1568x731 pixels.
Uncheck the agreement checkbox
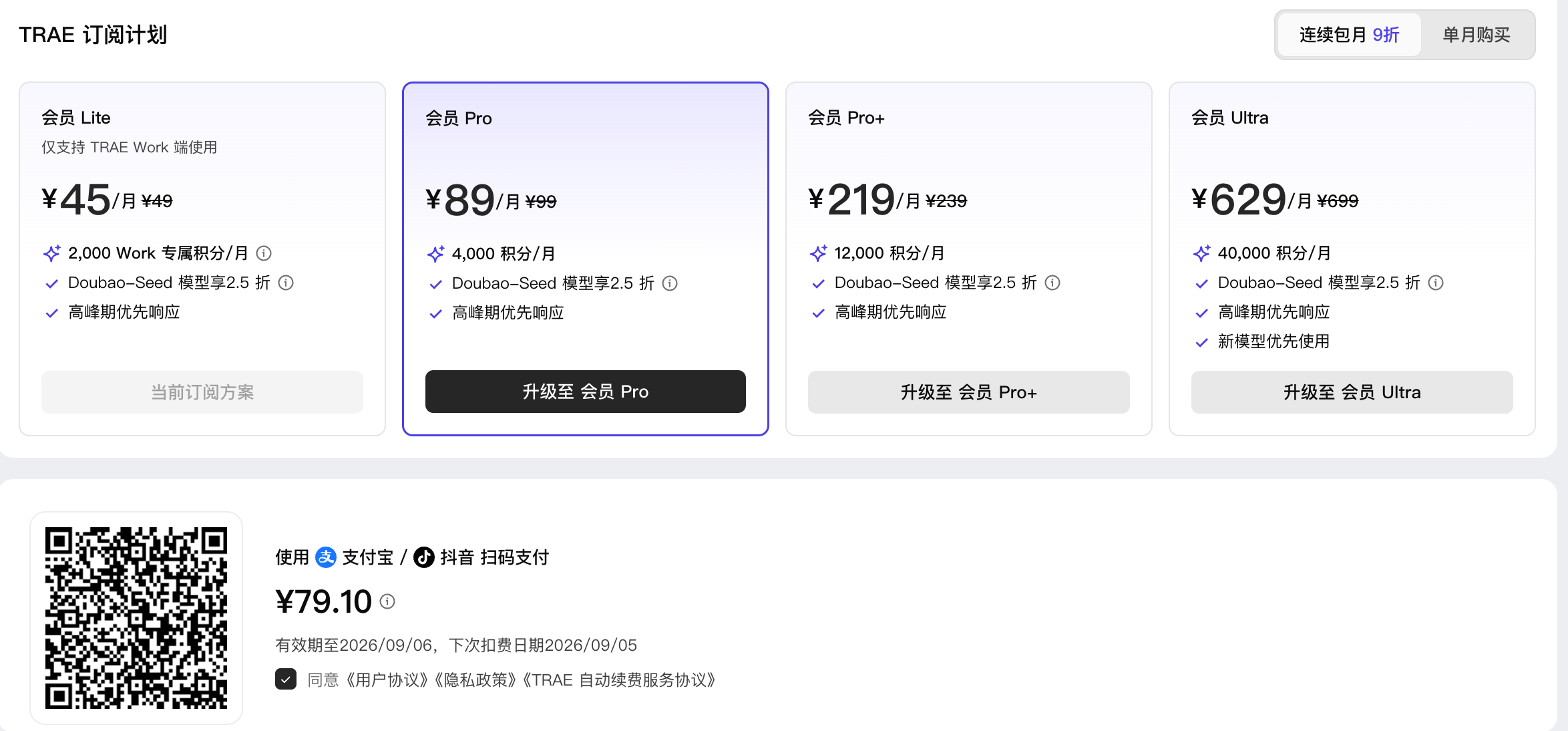(x=286, y=680)
